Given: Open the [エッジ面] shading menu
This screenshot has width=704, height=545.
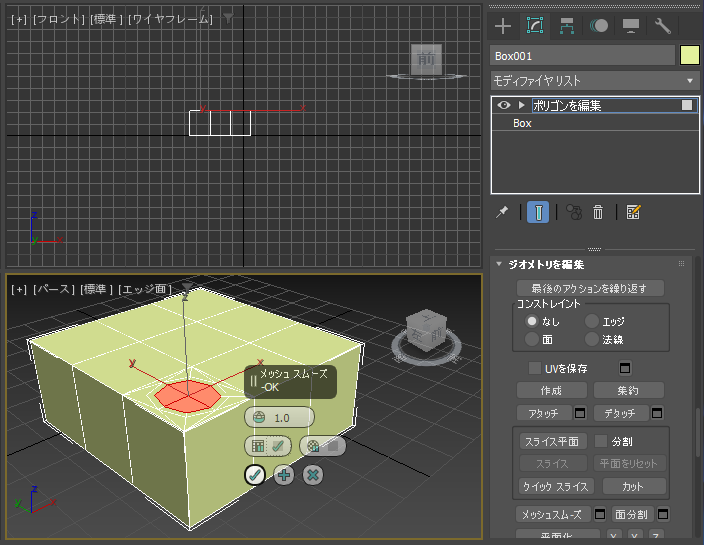Looking at the screenshot, I should 145,290.
